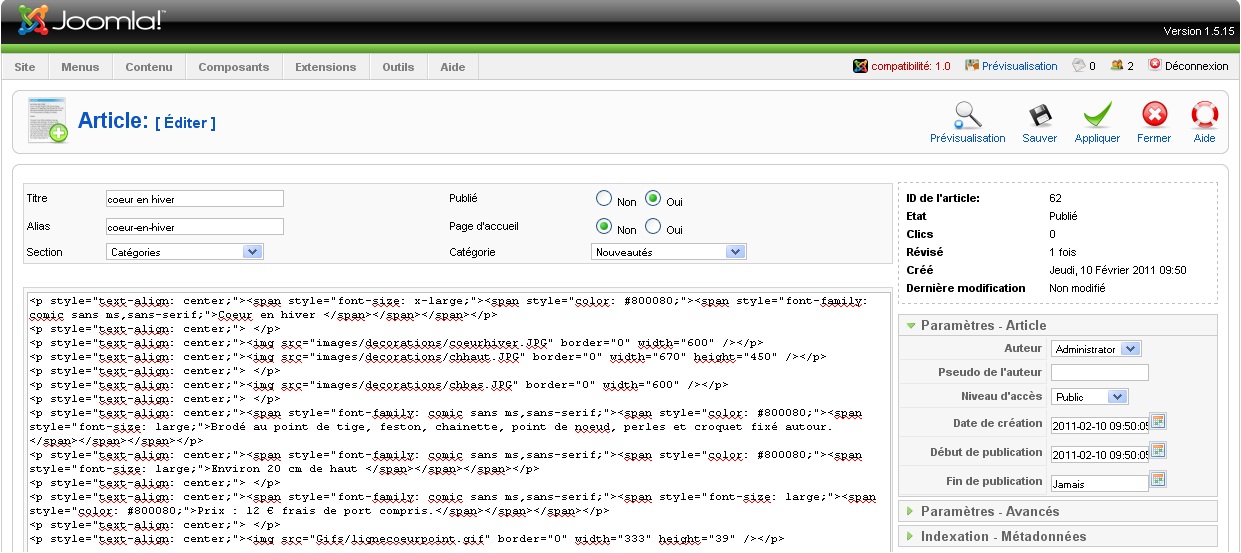Set Publié to Oui
Screen dimensions: 1241x553
tap(653, 199)
